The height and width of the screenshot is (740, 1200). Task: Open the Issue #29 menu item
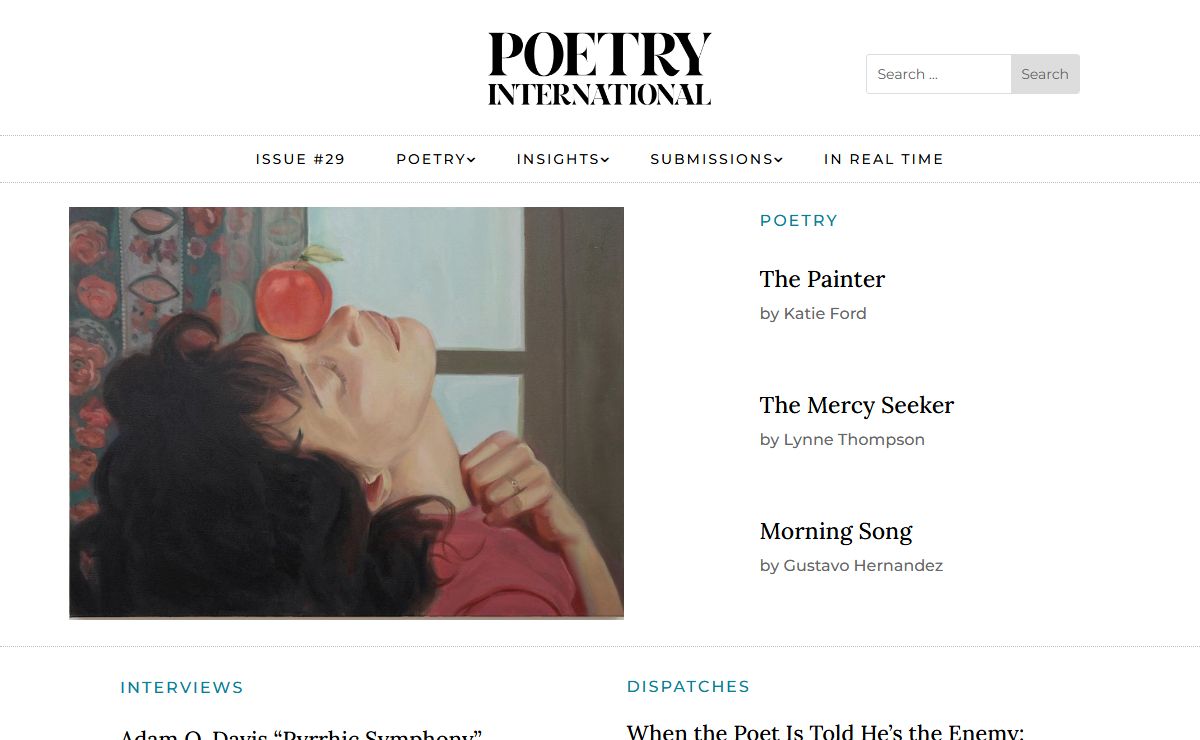(x=300, y=159)
